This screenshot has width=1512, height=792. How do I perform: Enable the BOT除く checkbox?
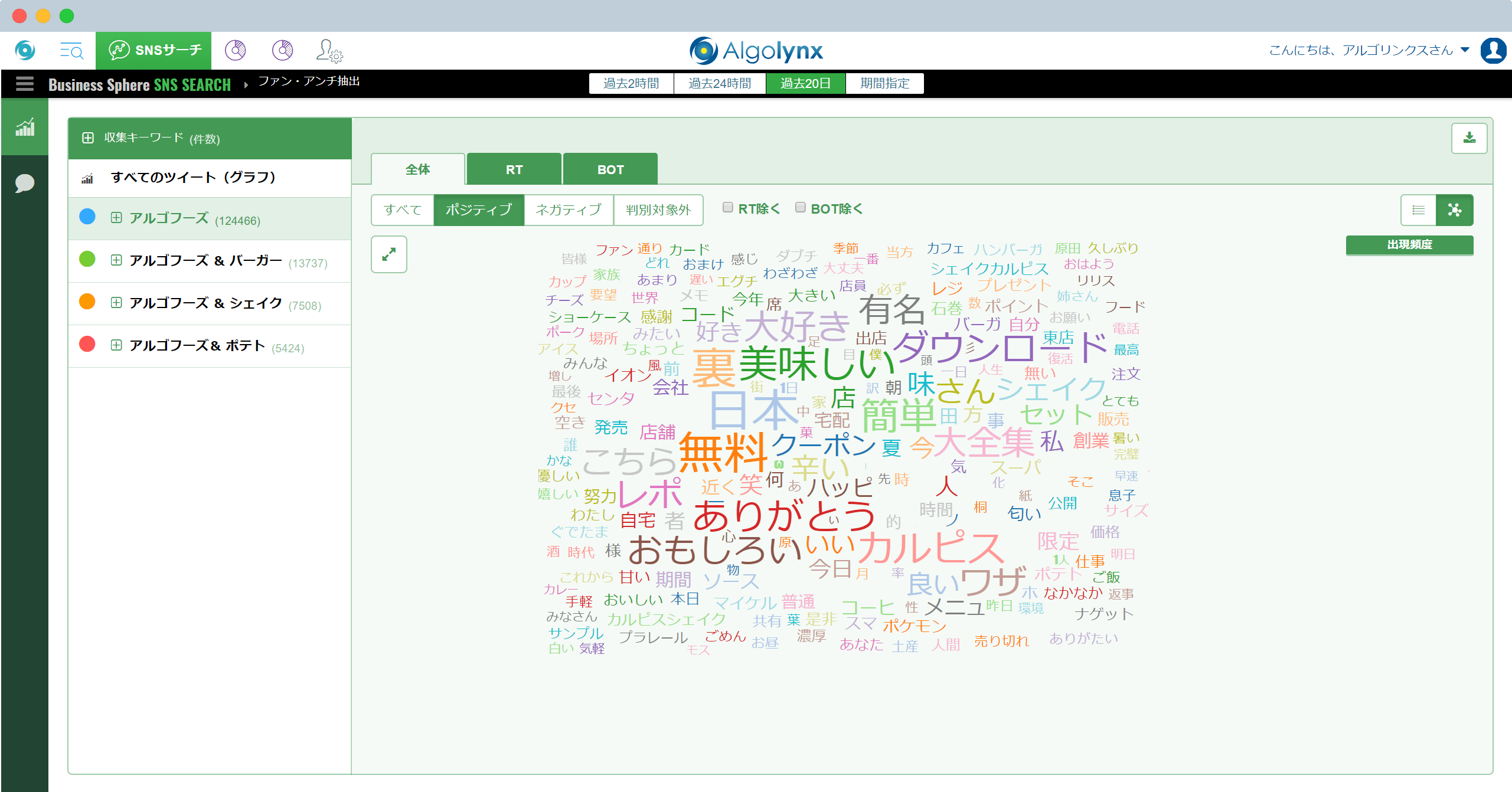(801, 208)
